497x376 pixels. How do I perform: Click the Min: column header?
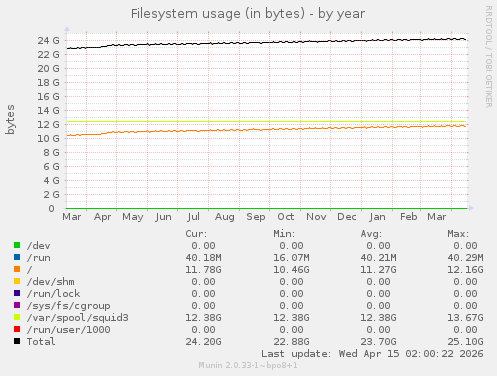tap(284, 234)
